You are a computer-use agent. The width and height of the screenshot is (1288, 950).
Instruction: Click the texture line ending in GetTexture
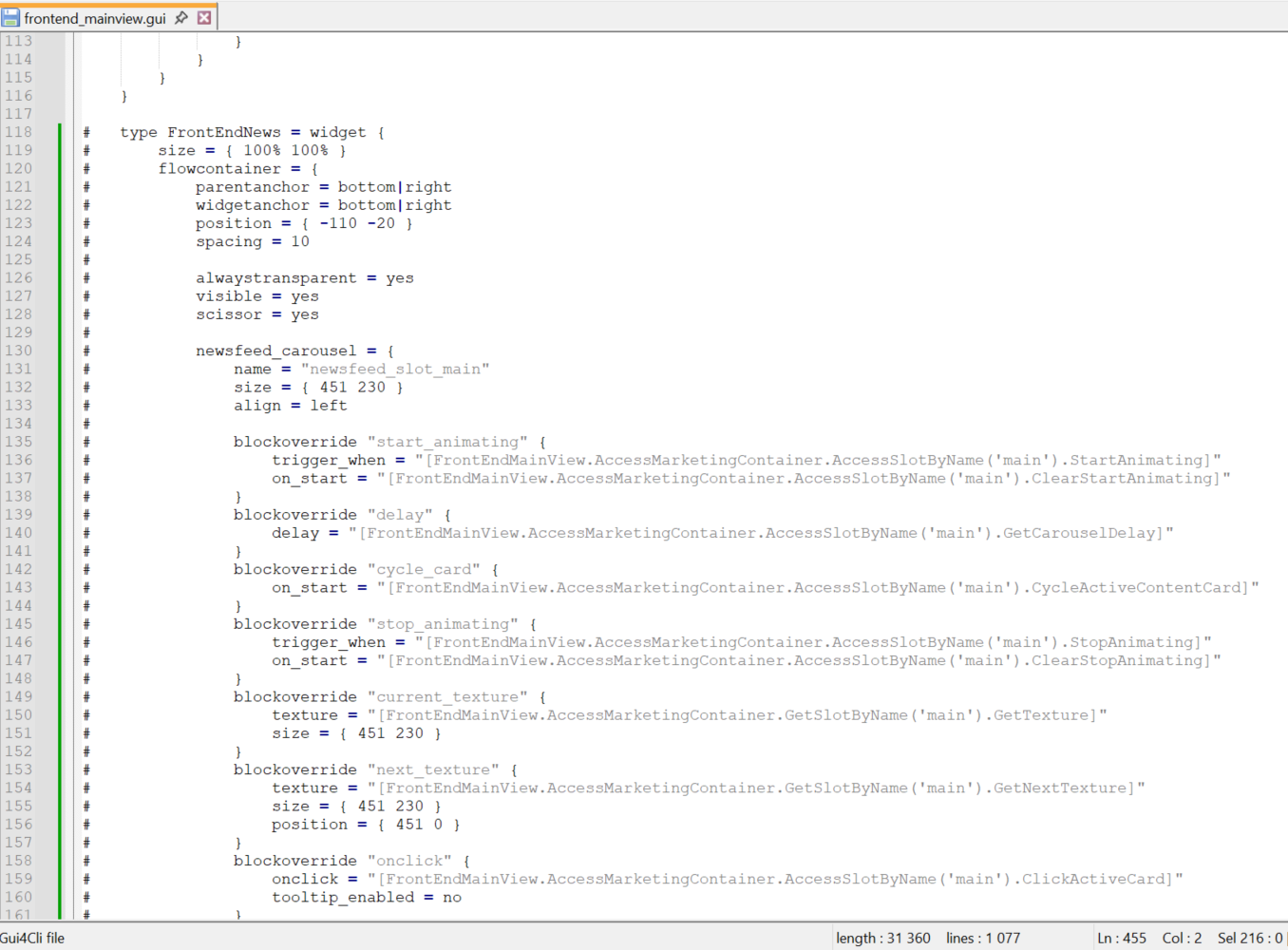click(690, 715)
